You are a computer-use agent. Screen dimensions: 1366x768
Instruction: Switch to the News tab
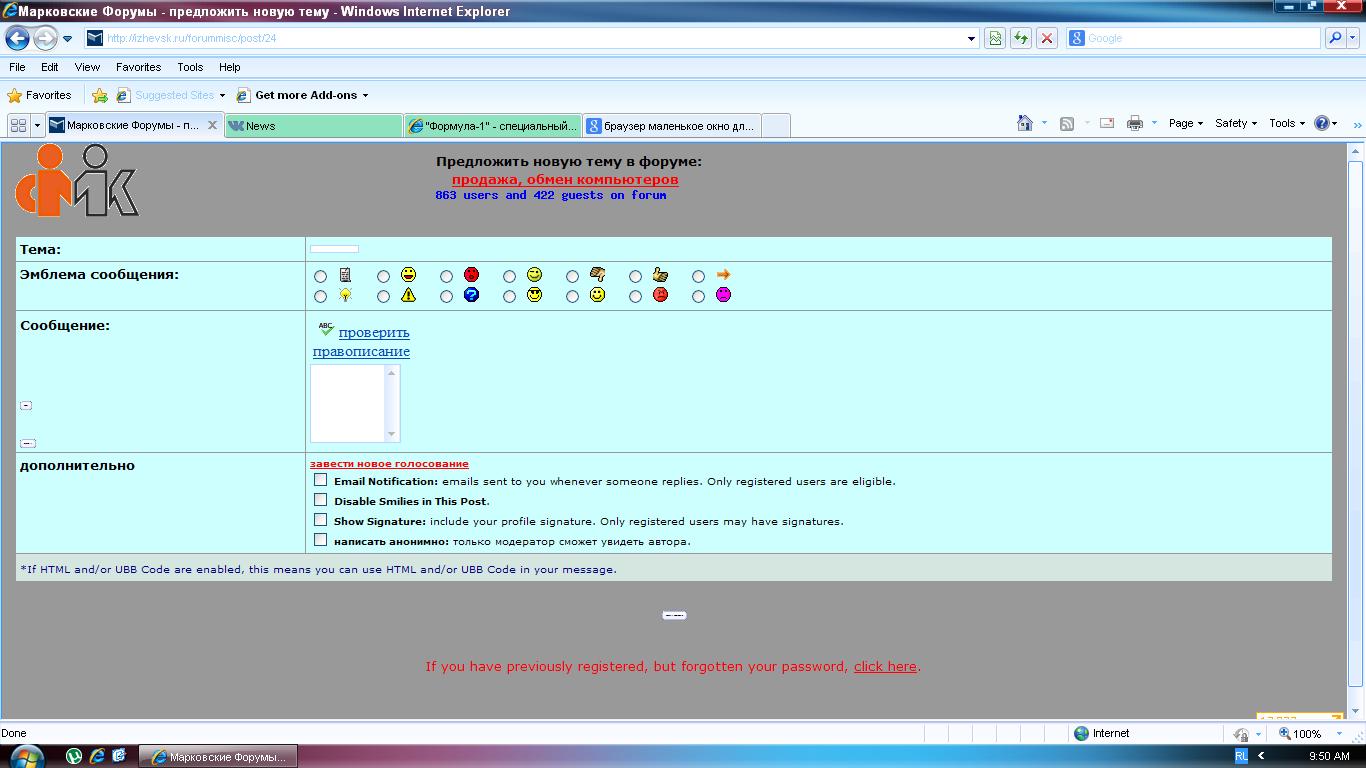coord(313,126)
